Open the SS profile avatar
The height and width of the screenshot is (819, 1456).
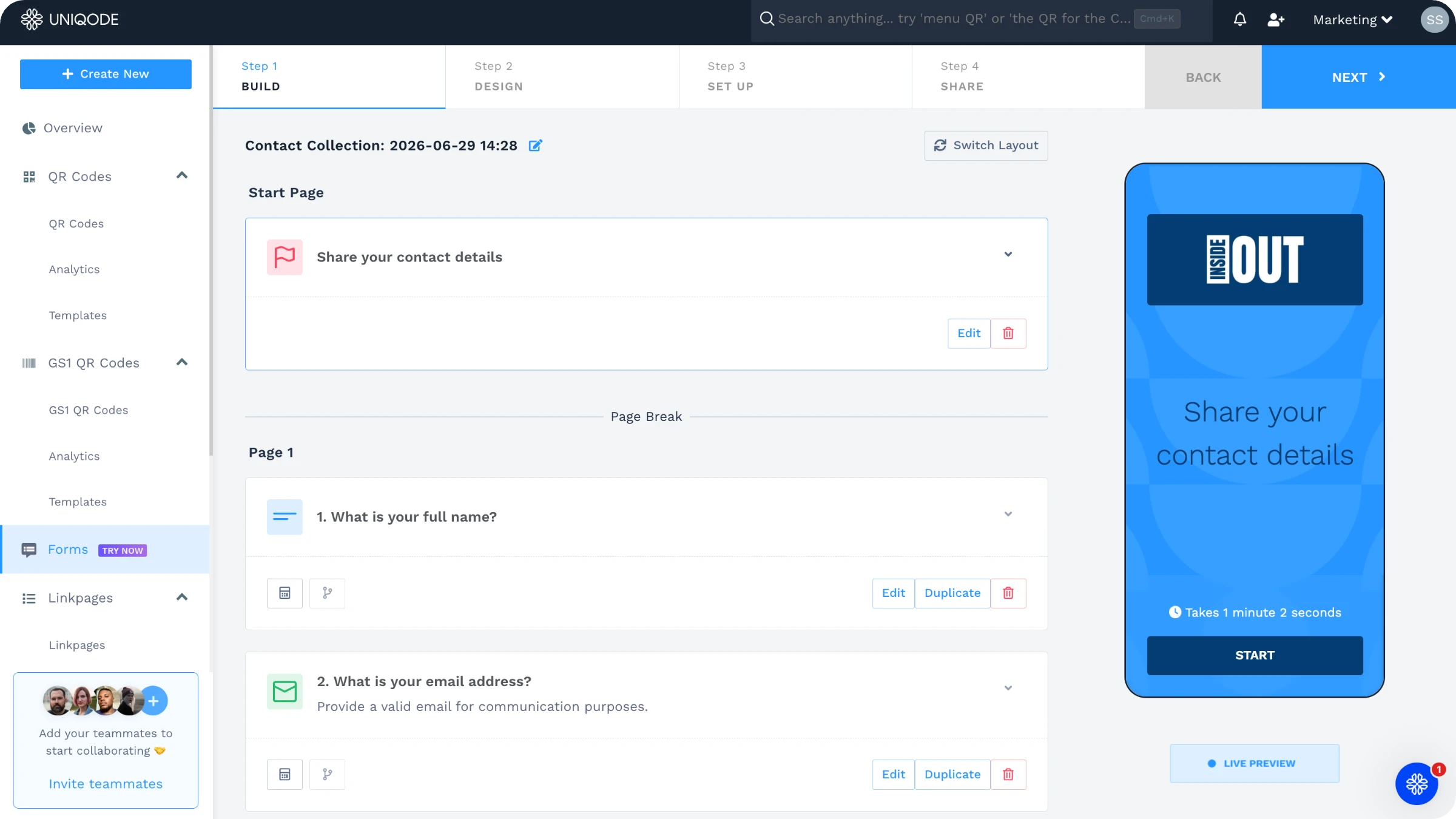[1434, 19]
